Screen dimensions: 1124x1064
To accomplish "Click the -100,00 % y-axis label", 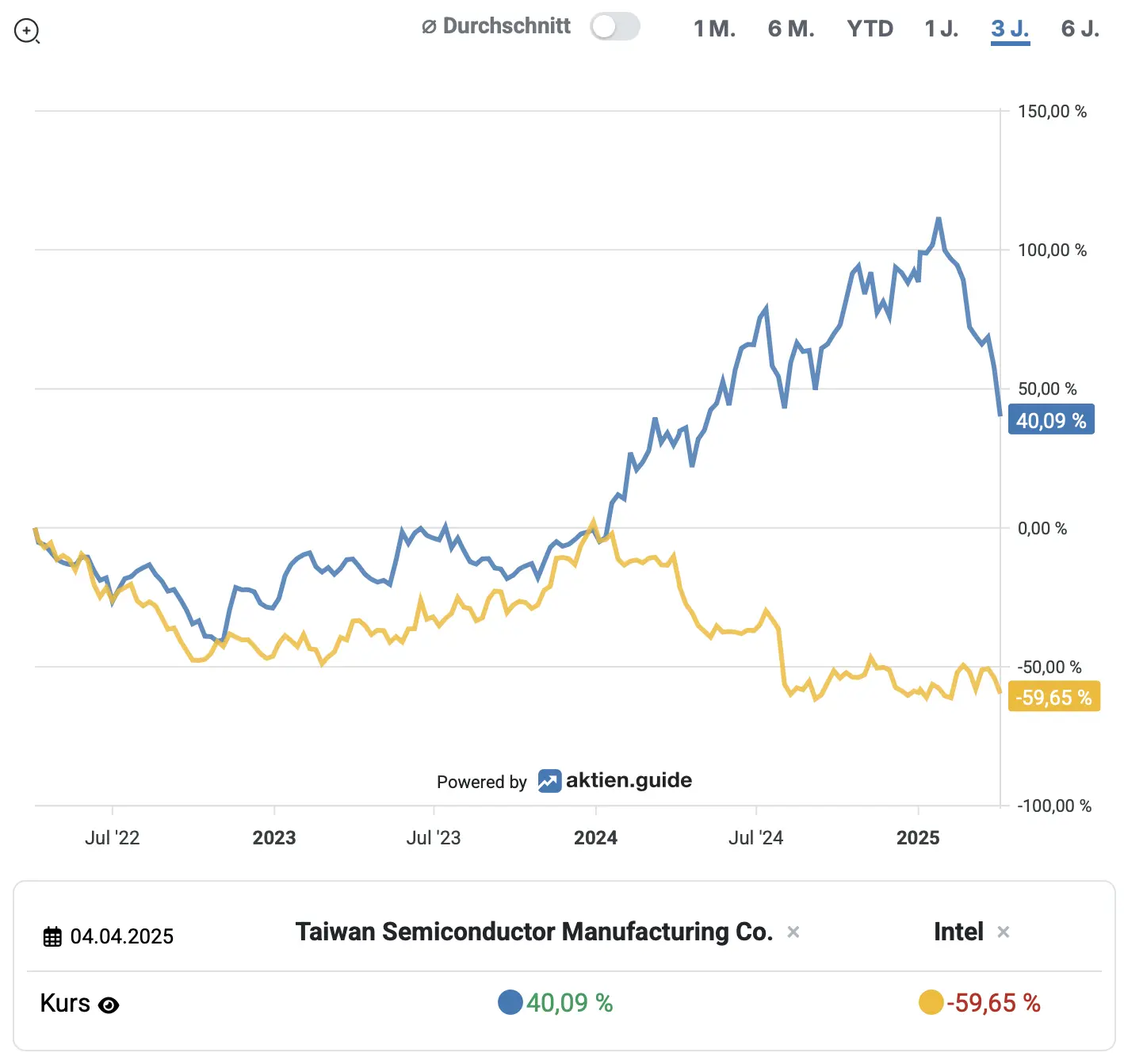I will 1054,806.
